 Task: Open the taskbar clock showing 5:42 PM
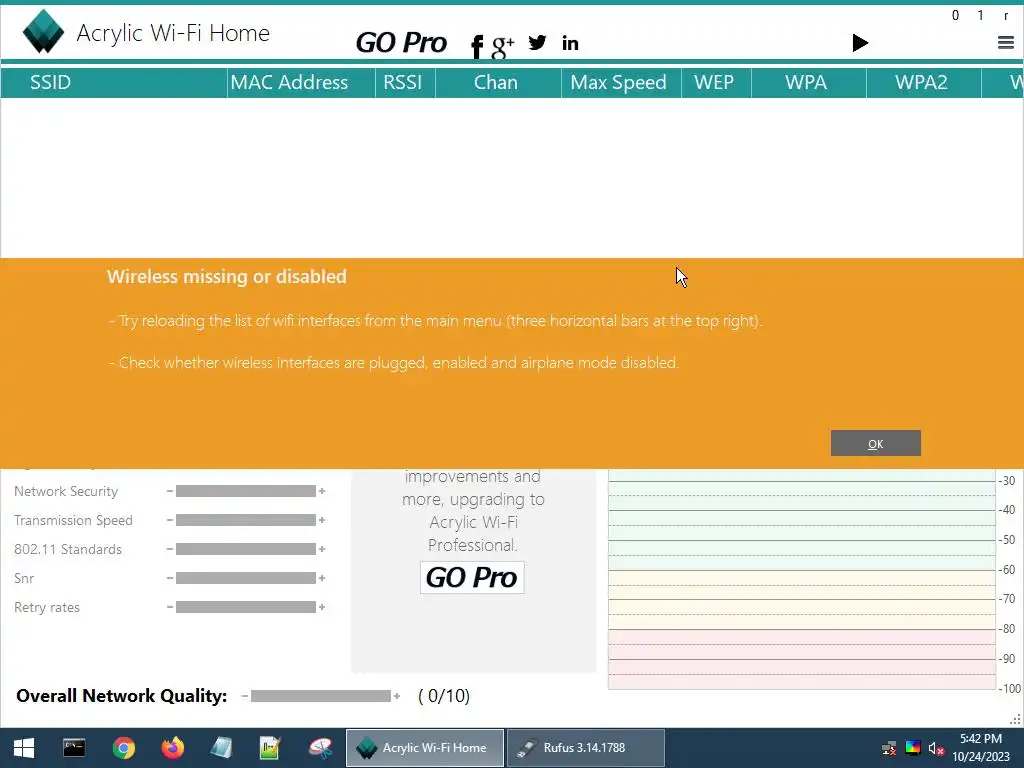[x=981, y=748]
